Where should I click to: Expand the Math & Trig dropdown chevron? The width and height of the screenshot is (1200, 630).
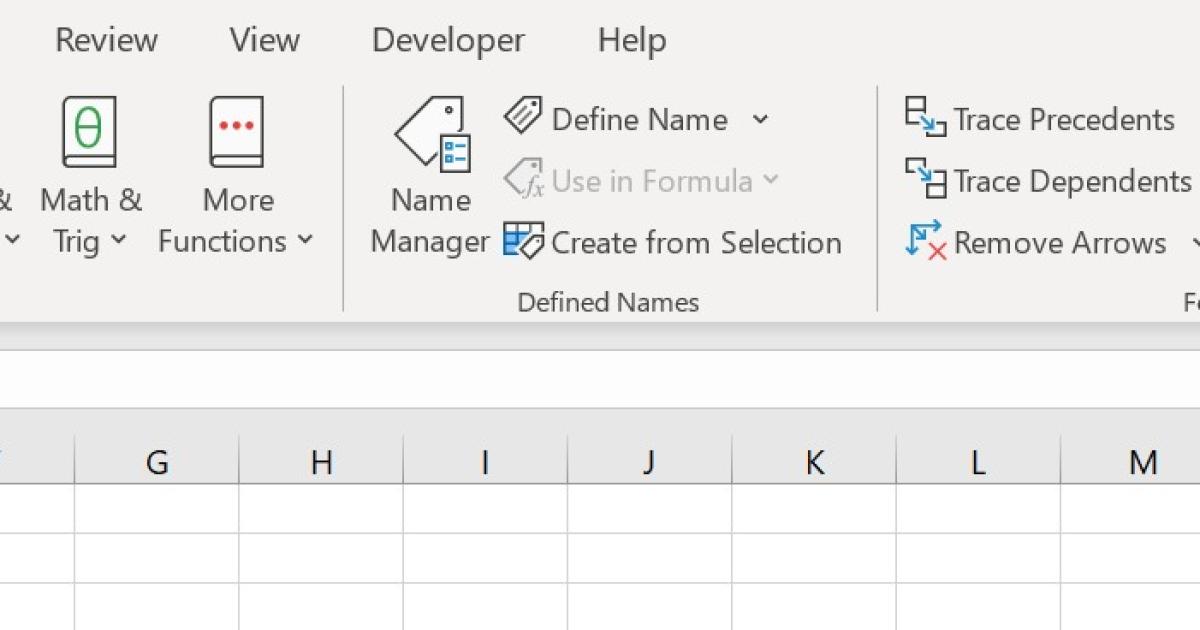point(119,241)
